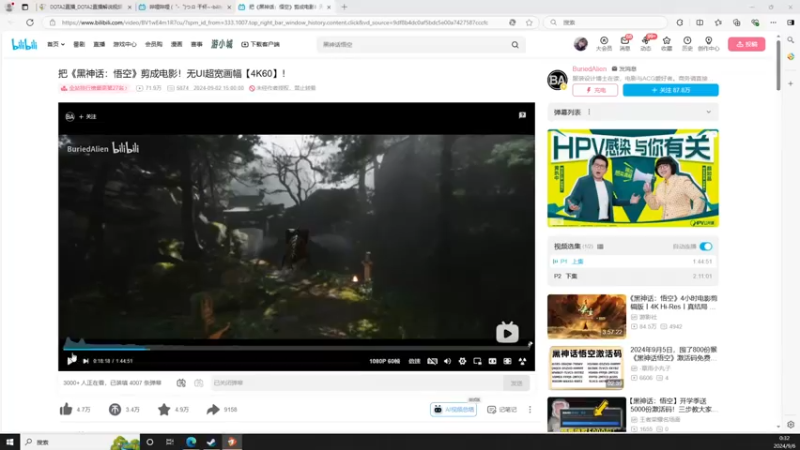Open the BuriedAlien channel name link

click(x=589, y=69)
